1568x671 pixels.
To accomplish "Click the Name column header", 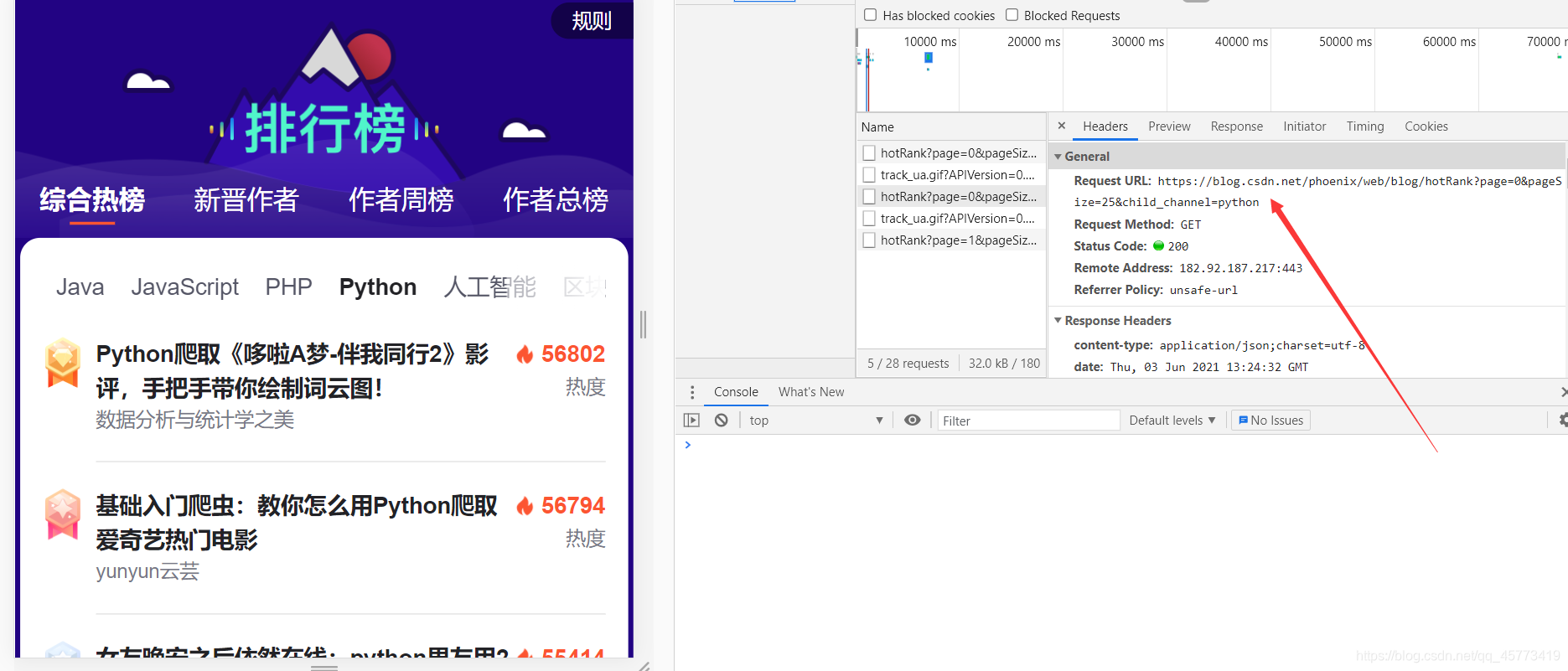I will click(951, 127).
